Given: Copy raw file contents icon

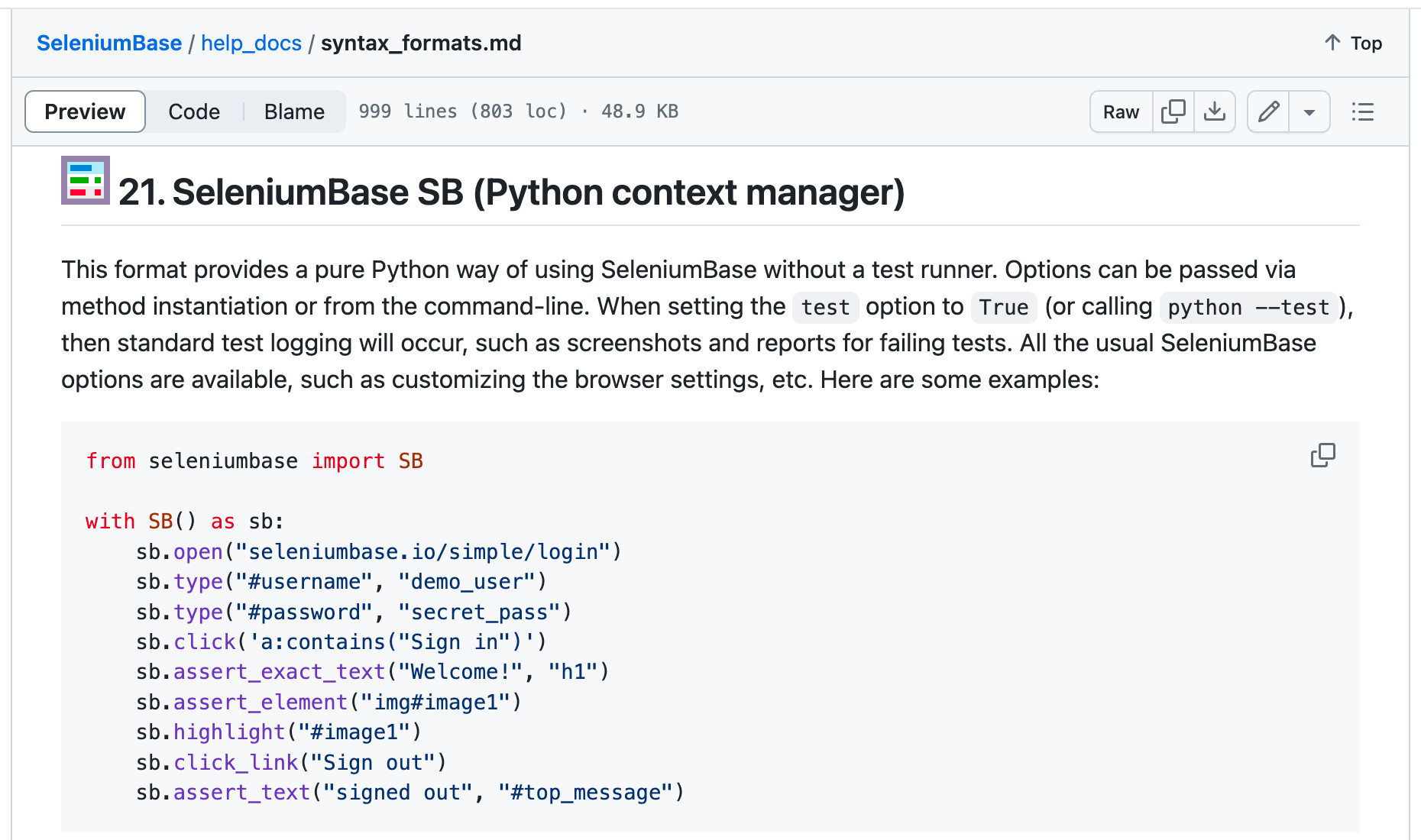Looking at the screenshot, I should [x=1173, y=111].
